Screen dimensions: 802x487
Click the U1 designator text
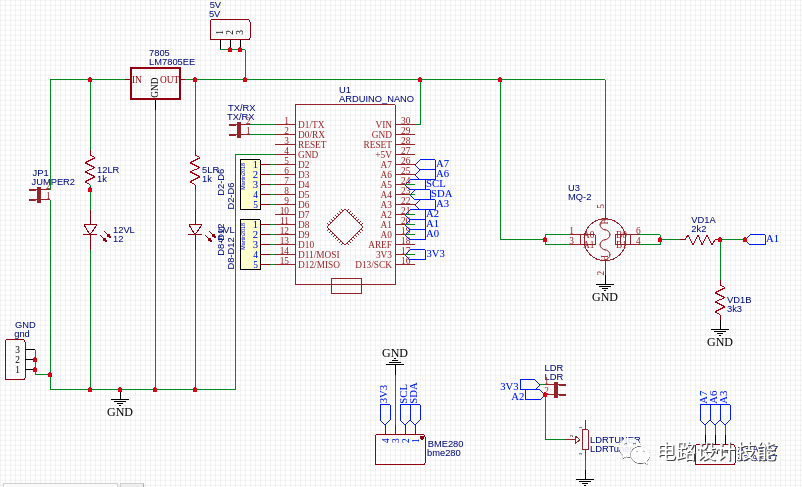click(345, 90)
